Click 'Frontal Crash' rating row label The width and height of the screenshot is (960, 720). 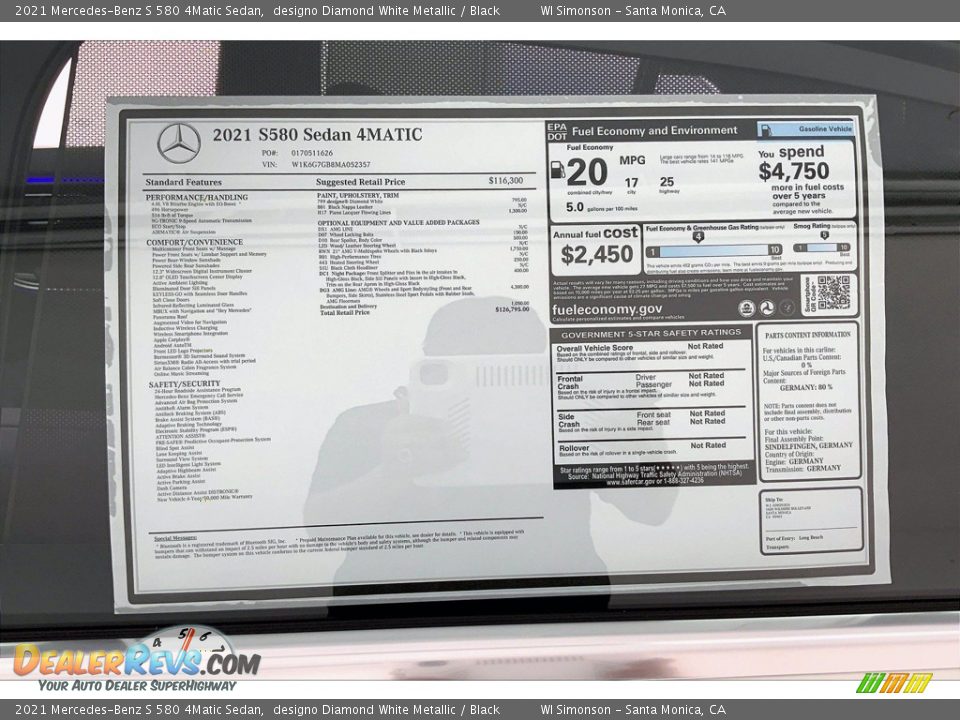coord(569,383)
